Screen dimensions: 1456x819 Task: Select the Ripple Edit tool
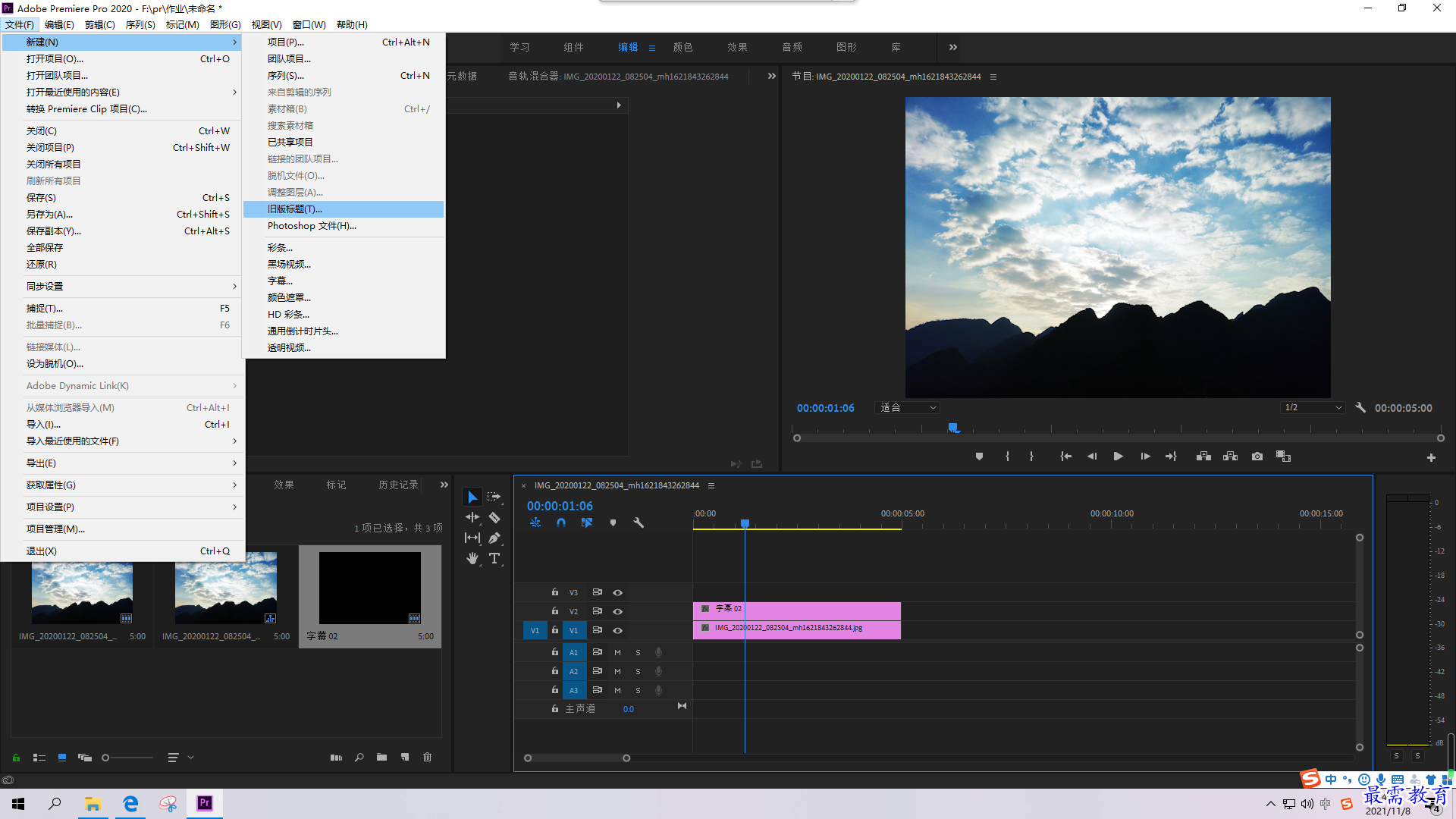(x=472, y=517)
